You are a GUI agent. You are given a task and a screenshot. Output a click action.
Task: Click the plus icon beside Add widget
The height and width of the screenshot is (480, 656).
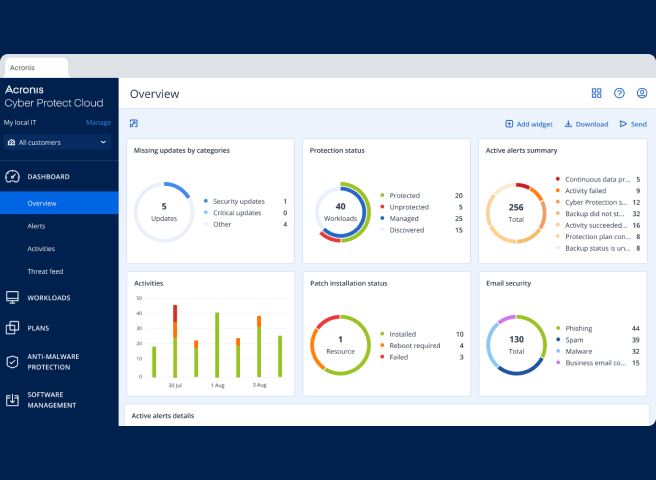(509, 124)
